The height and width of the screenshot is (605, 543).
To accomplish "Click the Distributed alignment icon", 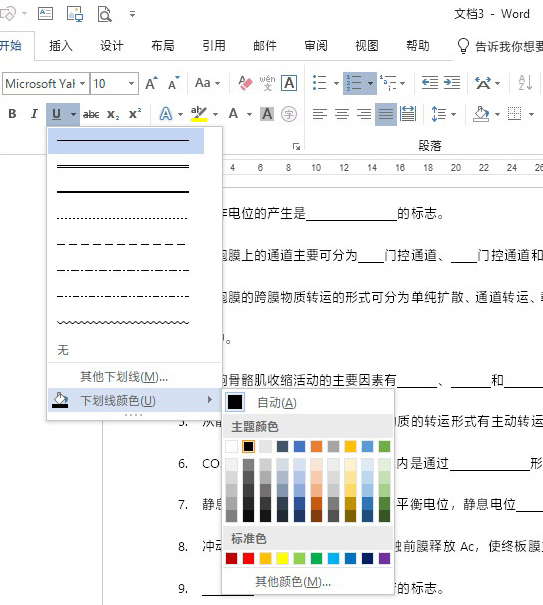I will [x=408, y=114].
